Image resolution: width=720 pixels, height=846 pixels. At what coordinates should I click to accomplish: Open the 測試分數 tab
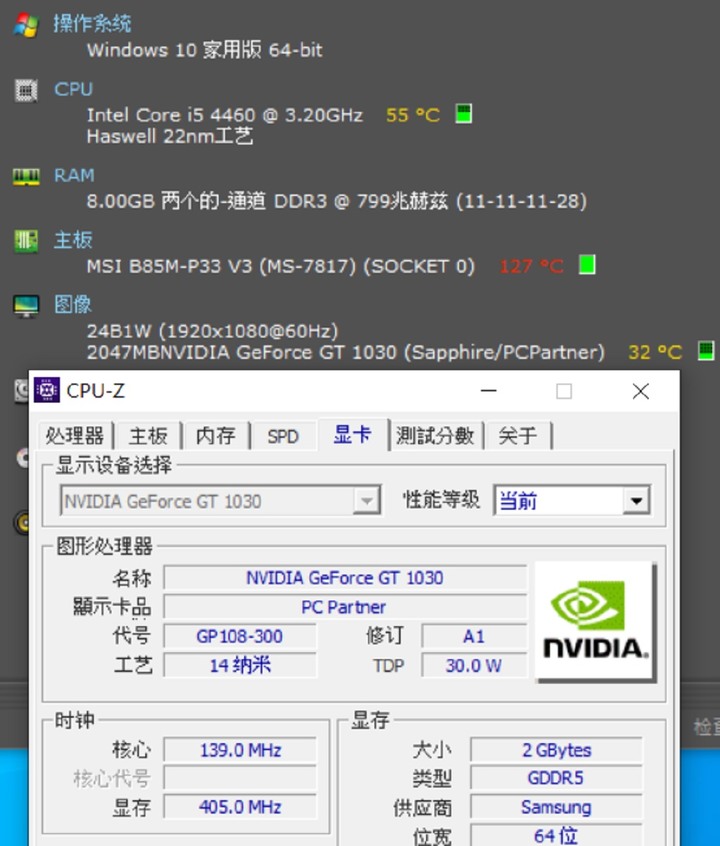tap(435, 435)
